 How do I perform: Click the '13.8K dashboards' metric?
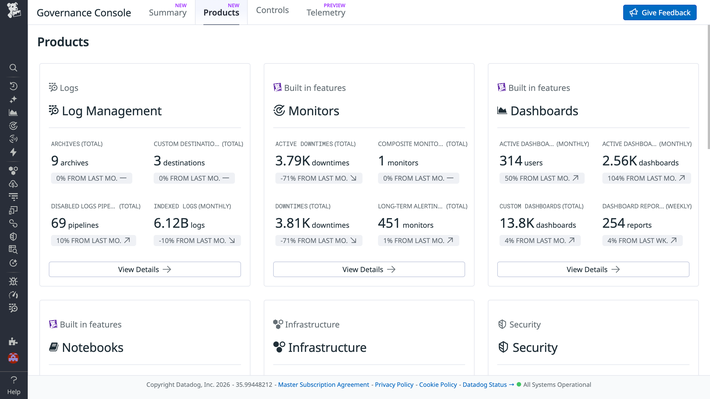coord(537,224)
